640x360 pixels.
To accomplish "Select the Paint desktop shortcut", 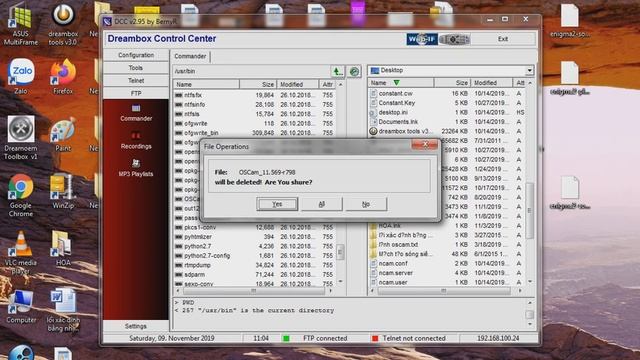I will pyautogui.click(x=63, y=134).
